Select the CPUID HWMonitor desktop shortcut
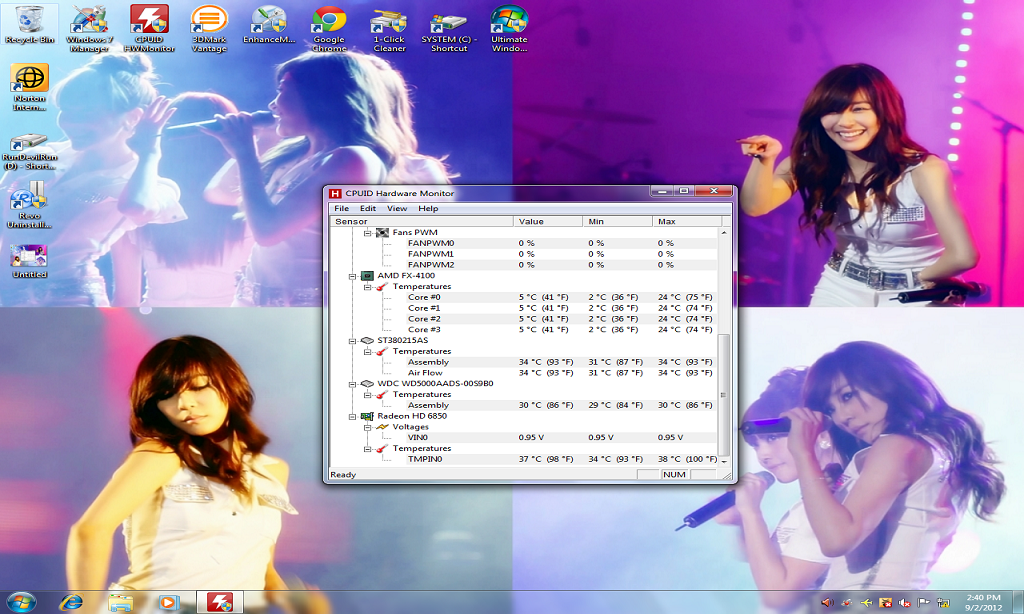 coord(149,28)
